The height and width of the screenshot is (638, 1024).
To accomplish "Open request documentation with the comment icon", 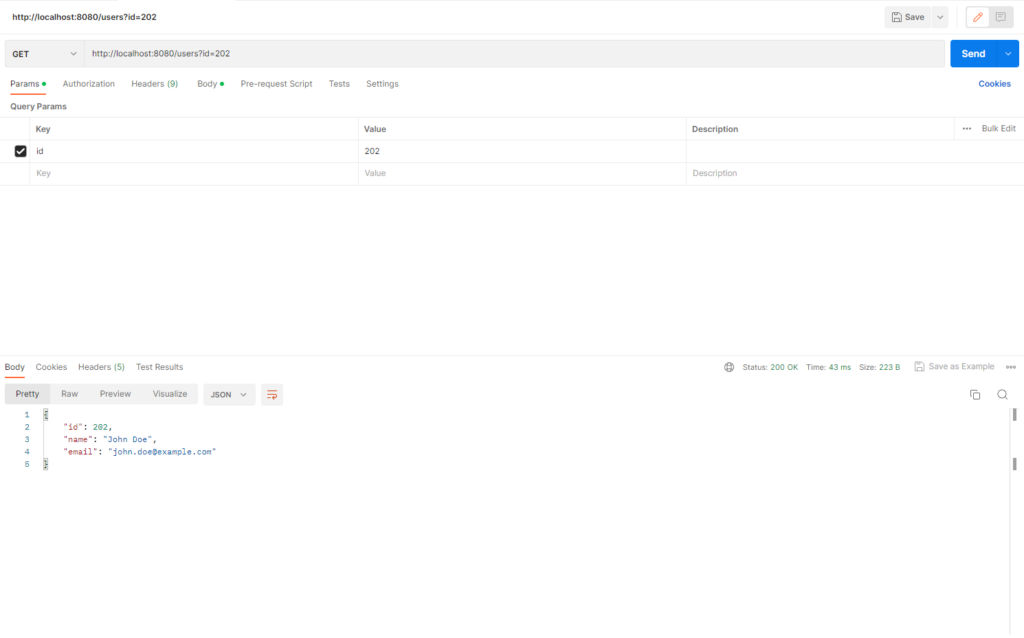I will click(999, 17).
